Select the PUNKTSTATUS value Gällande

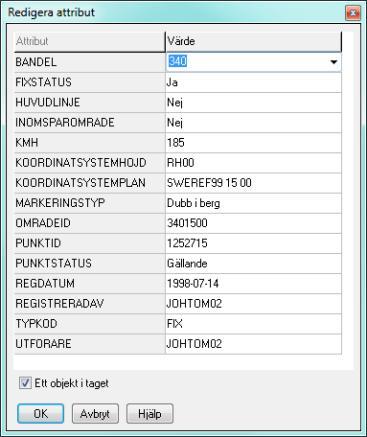pyautogui.click(x=253, y=263)
